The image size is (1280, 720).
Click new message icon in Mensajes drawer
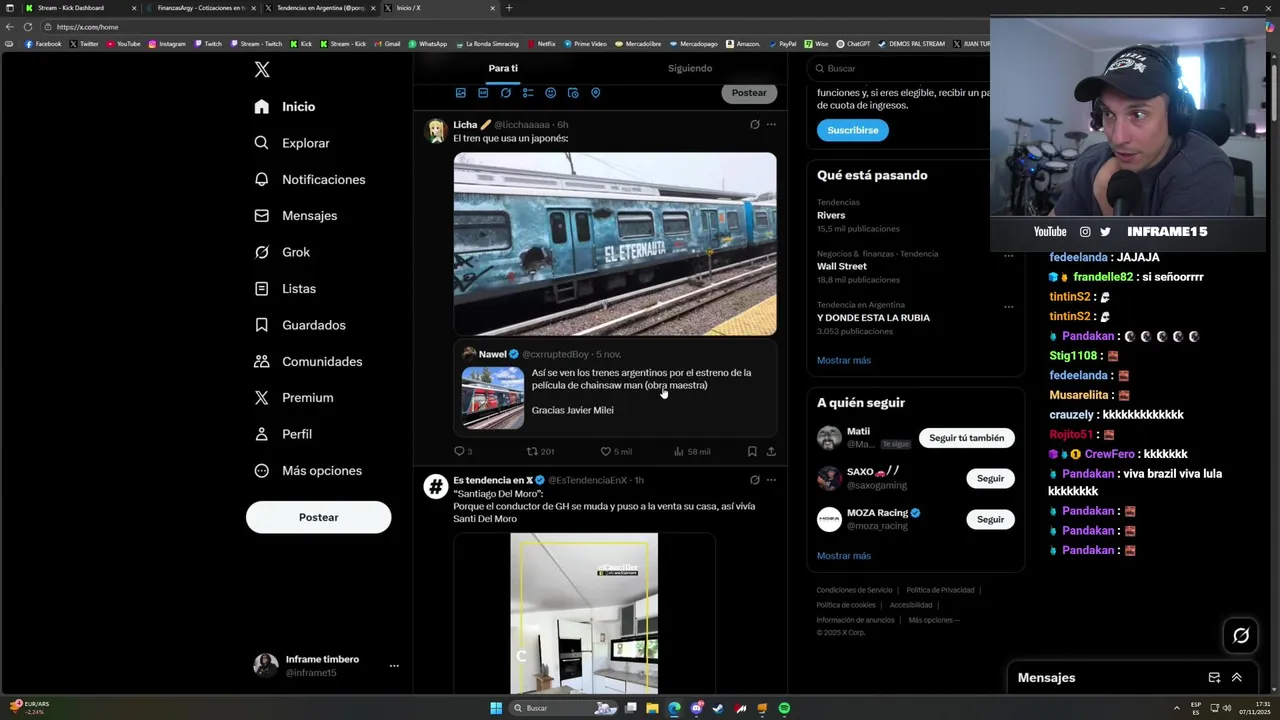[1214, 677]
